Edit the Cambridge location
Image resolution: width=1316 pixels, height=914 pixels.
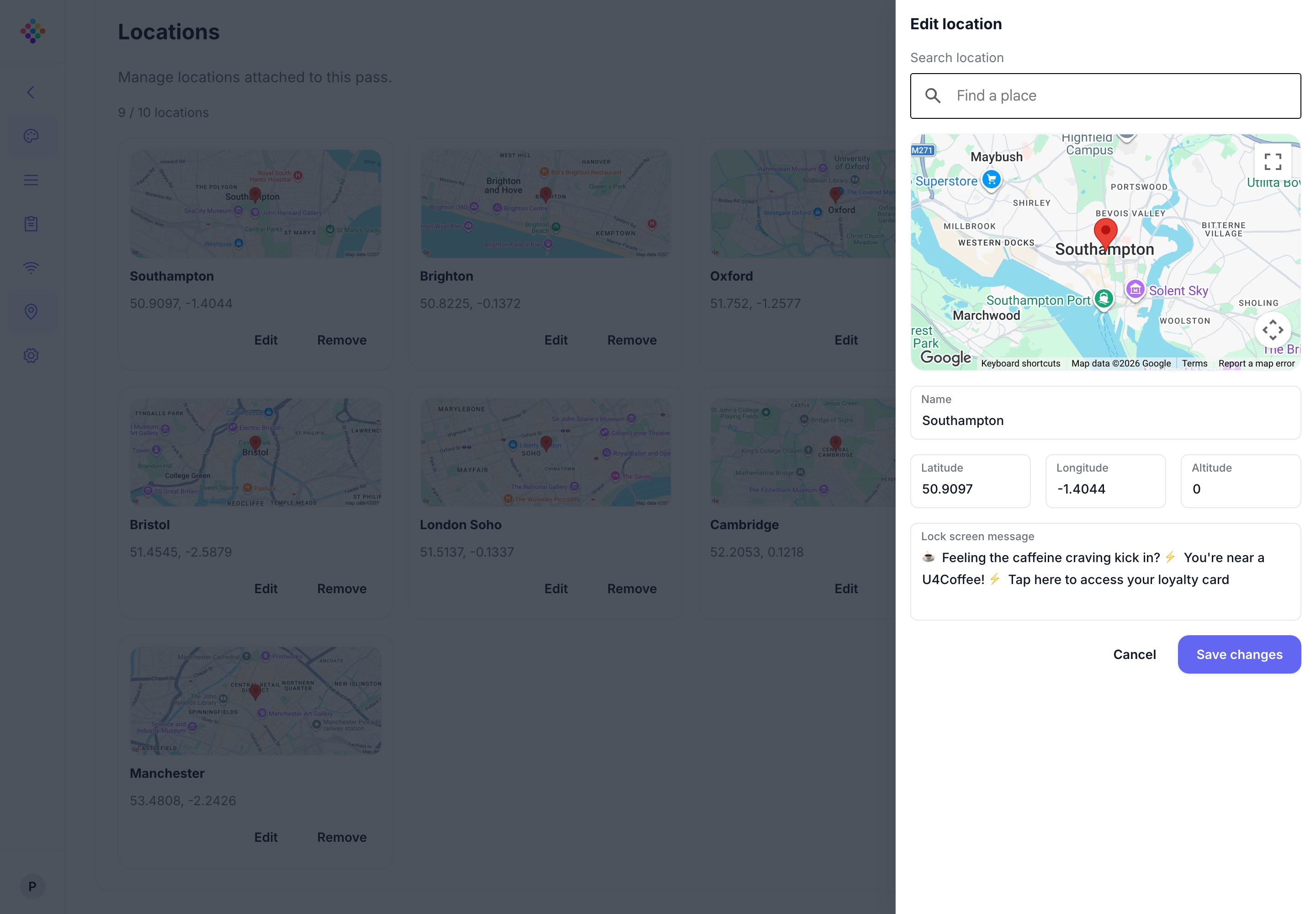coord(846,589)
